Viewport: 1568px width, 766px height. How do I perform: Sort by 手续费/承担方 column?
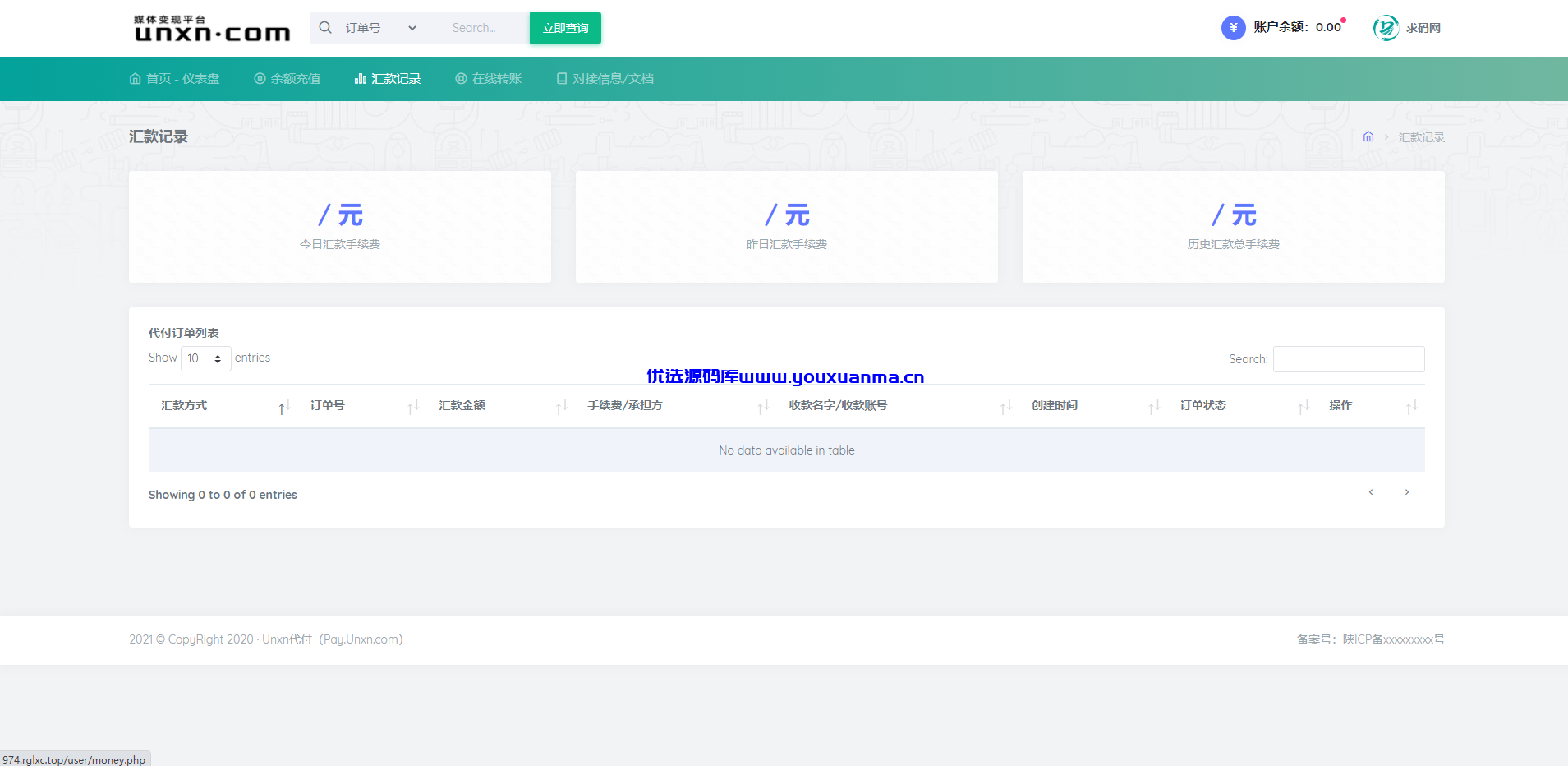point(675,406)
